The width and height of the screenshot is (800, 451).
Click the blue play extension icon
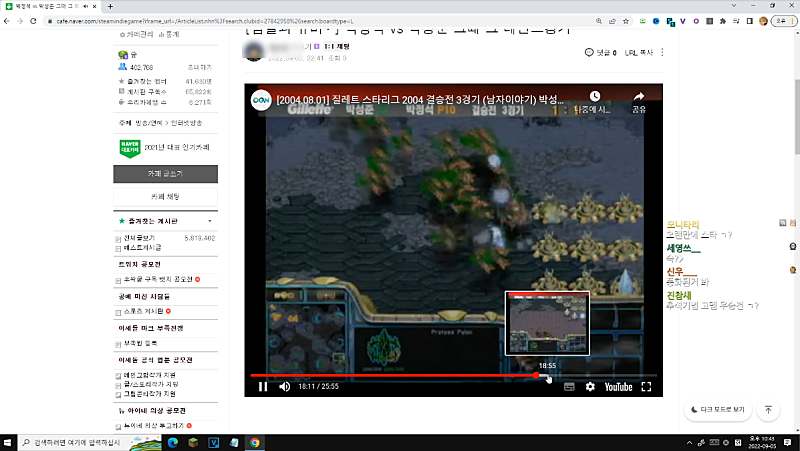coord(656,21)
